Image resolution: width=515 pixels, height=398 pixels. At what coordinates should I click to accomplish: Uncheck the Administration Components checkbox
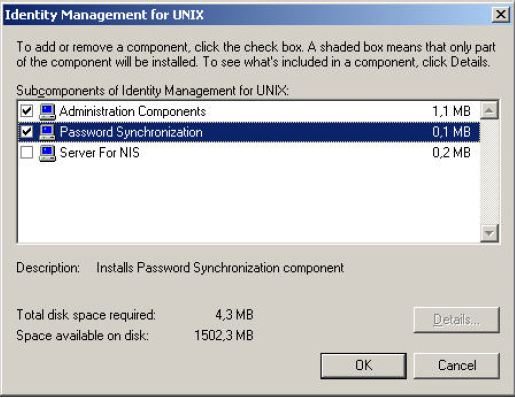coord(27,111)
